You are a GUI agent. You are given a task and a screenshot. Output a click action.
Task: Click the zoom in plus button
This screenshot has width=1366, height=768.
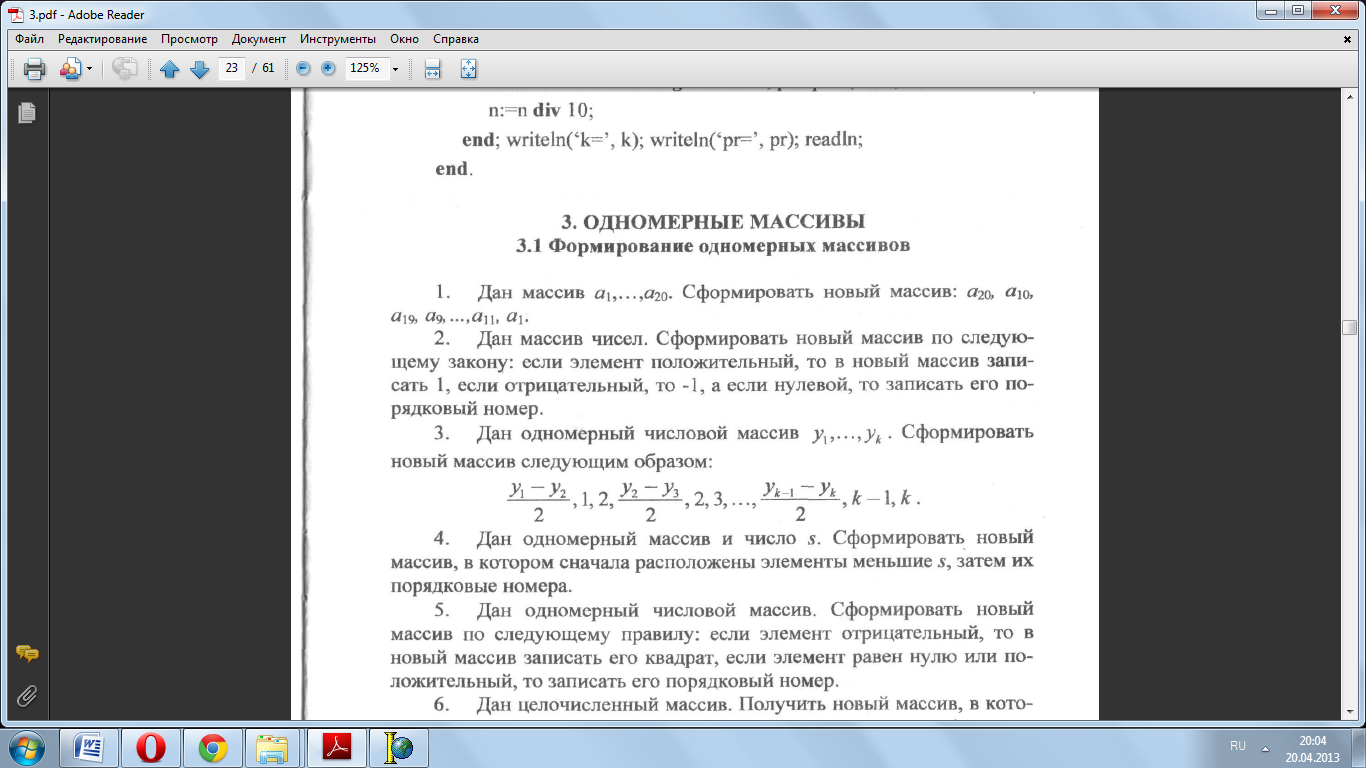(x=327, y=68)
